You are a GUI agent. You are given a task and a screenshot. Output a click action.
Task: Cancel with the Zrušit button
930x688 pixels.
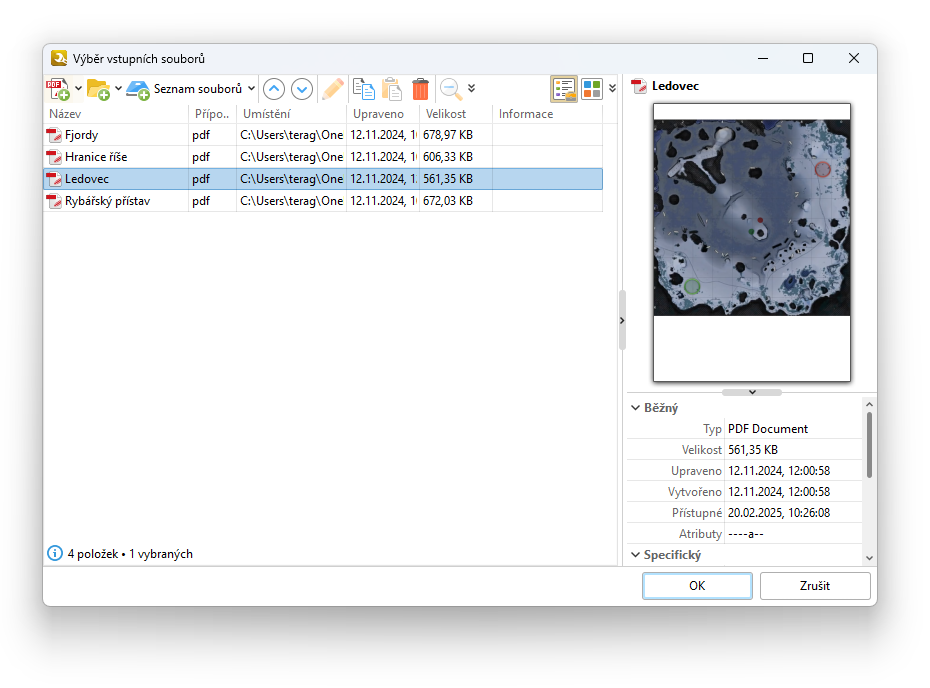click(x=815, y=586)
